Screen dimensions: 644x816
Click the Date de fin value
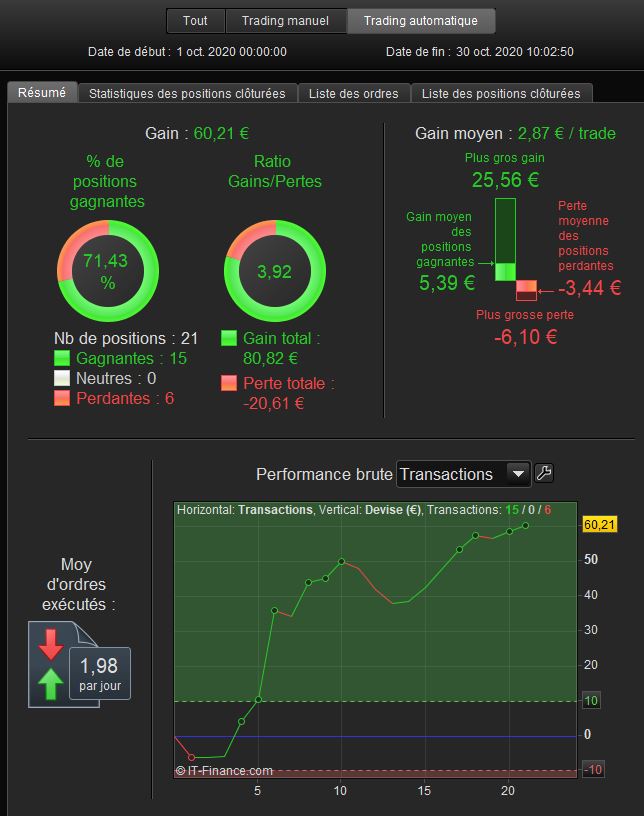pyautogui.click(x=515, y=52)
